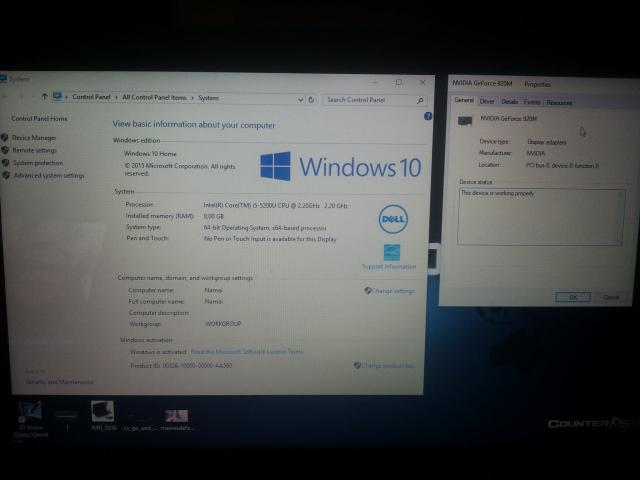Open the Support Information link
The height and width of the screenshot is (480, 640).
[389, 266]
